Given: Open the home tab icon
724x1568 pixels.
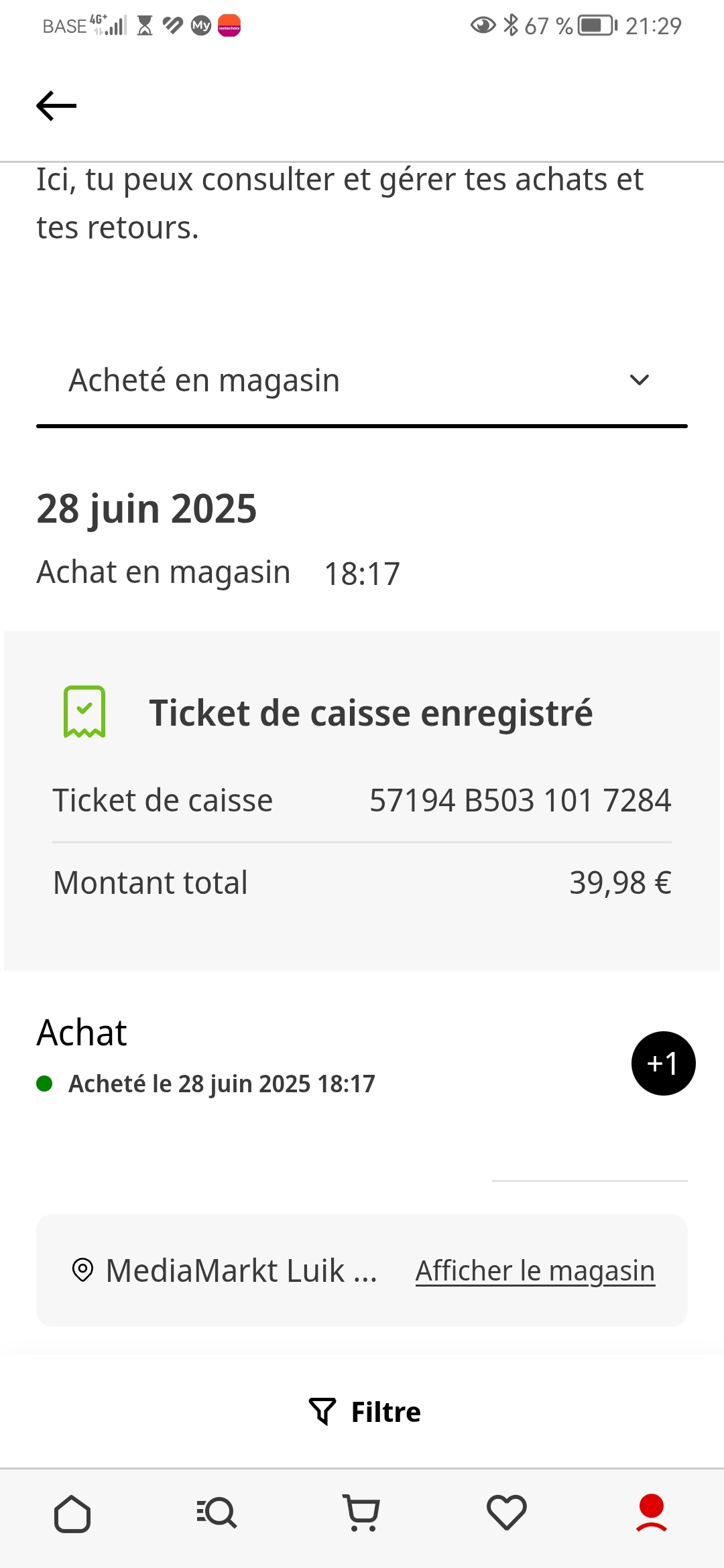Looking at the screenshot, I should click(x=72, y=1513).
